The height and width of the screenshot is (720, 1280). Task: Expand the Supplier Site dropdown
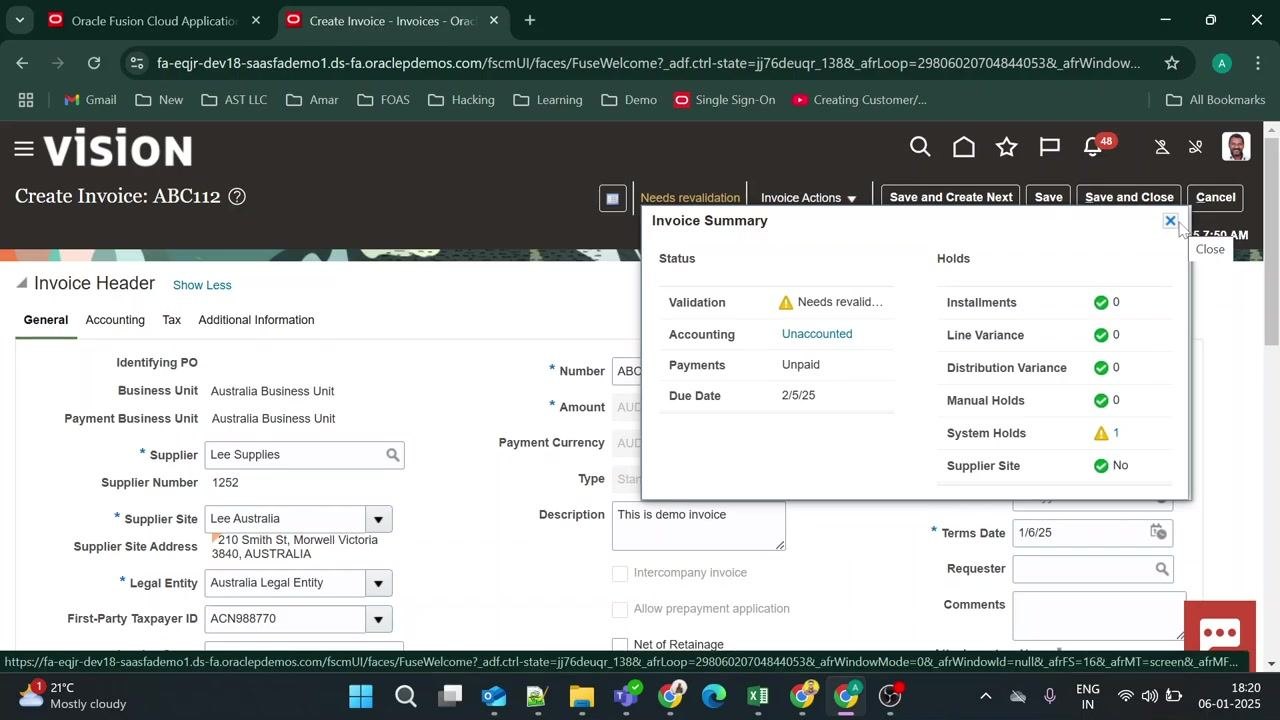378,519
